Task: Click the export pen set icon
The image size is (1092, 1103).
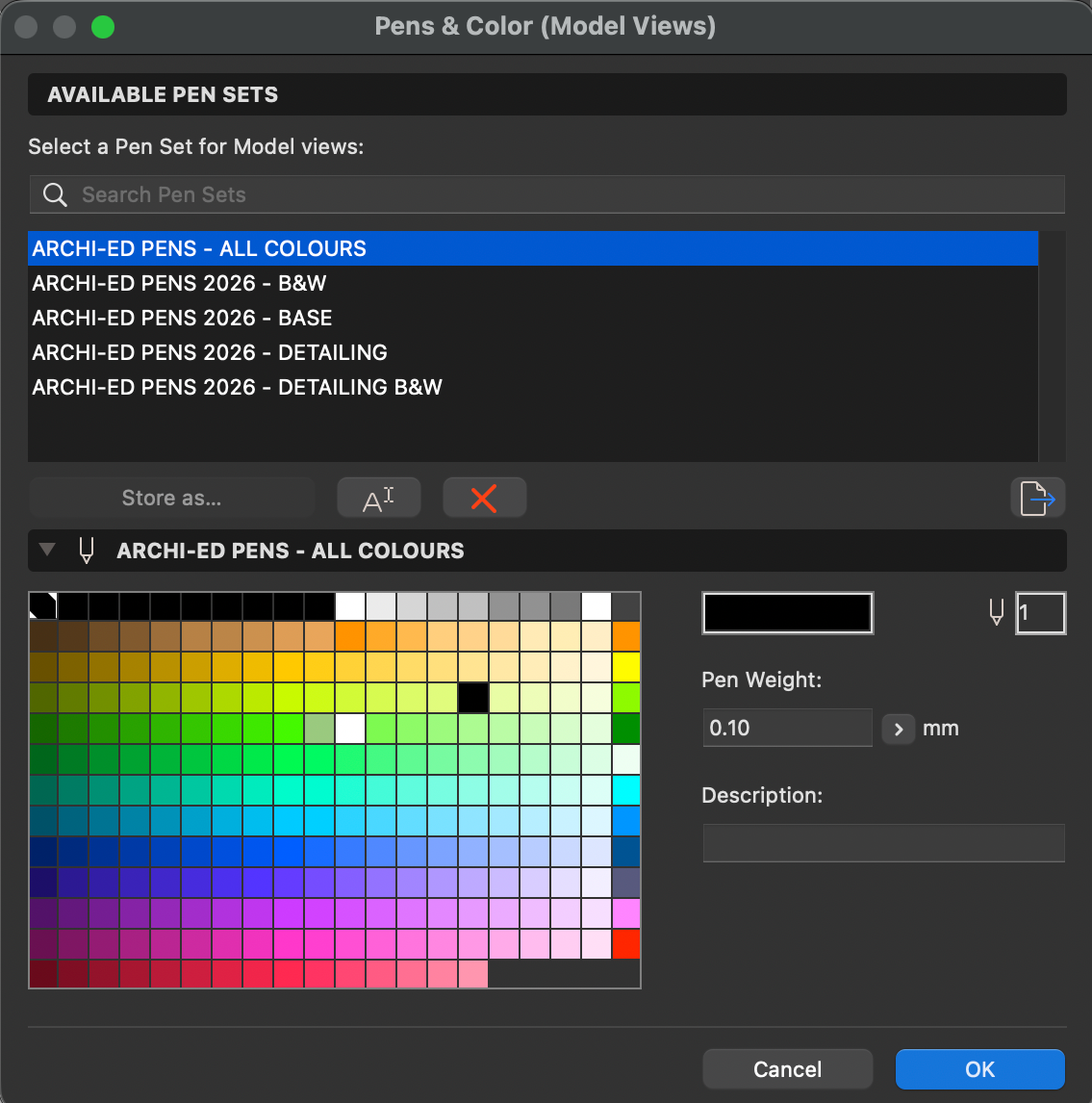Action: coord(1037,499)
